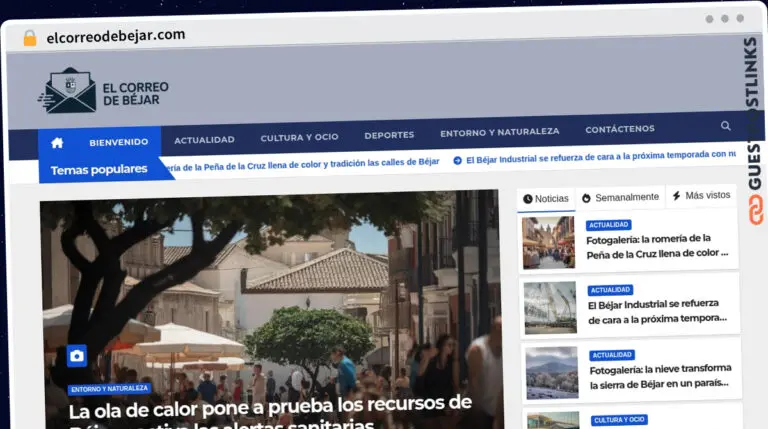Click the Béjar Industrial ticker headline
Screen dimensions: 768x429
[x=600, y=156]
